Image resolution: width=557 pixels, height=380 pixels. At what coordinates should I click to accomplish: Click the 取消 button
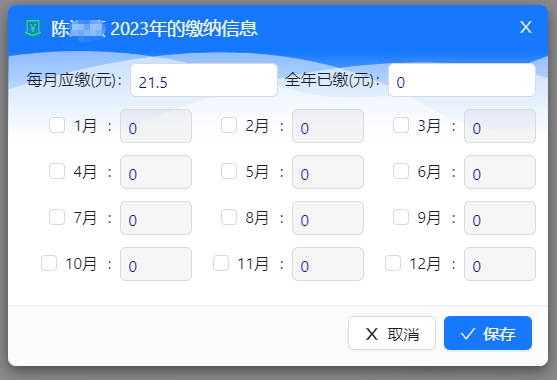tap(392, 333)
